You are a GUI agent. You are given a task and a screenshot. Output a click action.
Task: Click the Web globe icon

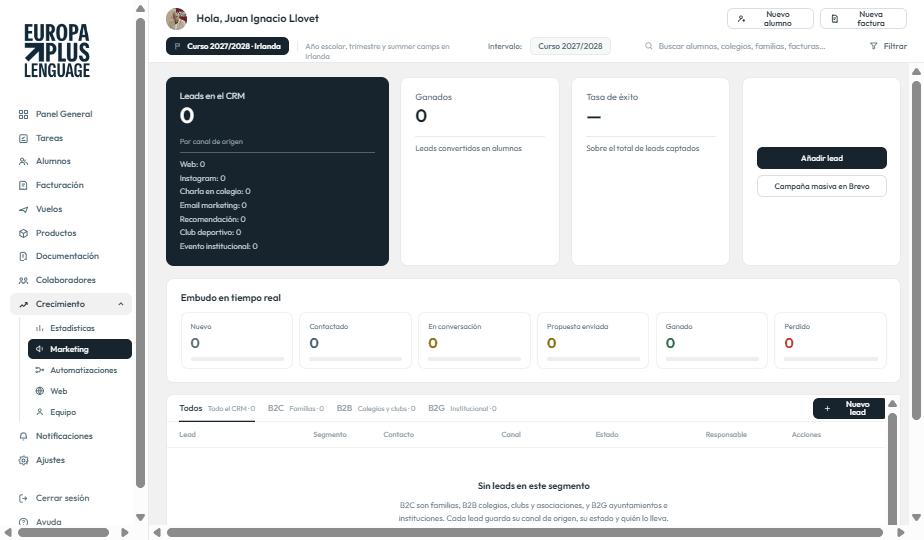click(x=39, y=391)
